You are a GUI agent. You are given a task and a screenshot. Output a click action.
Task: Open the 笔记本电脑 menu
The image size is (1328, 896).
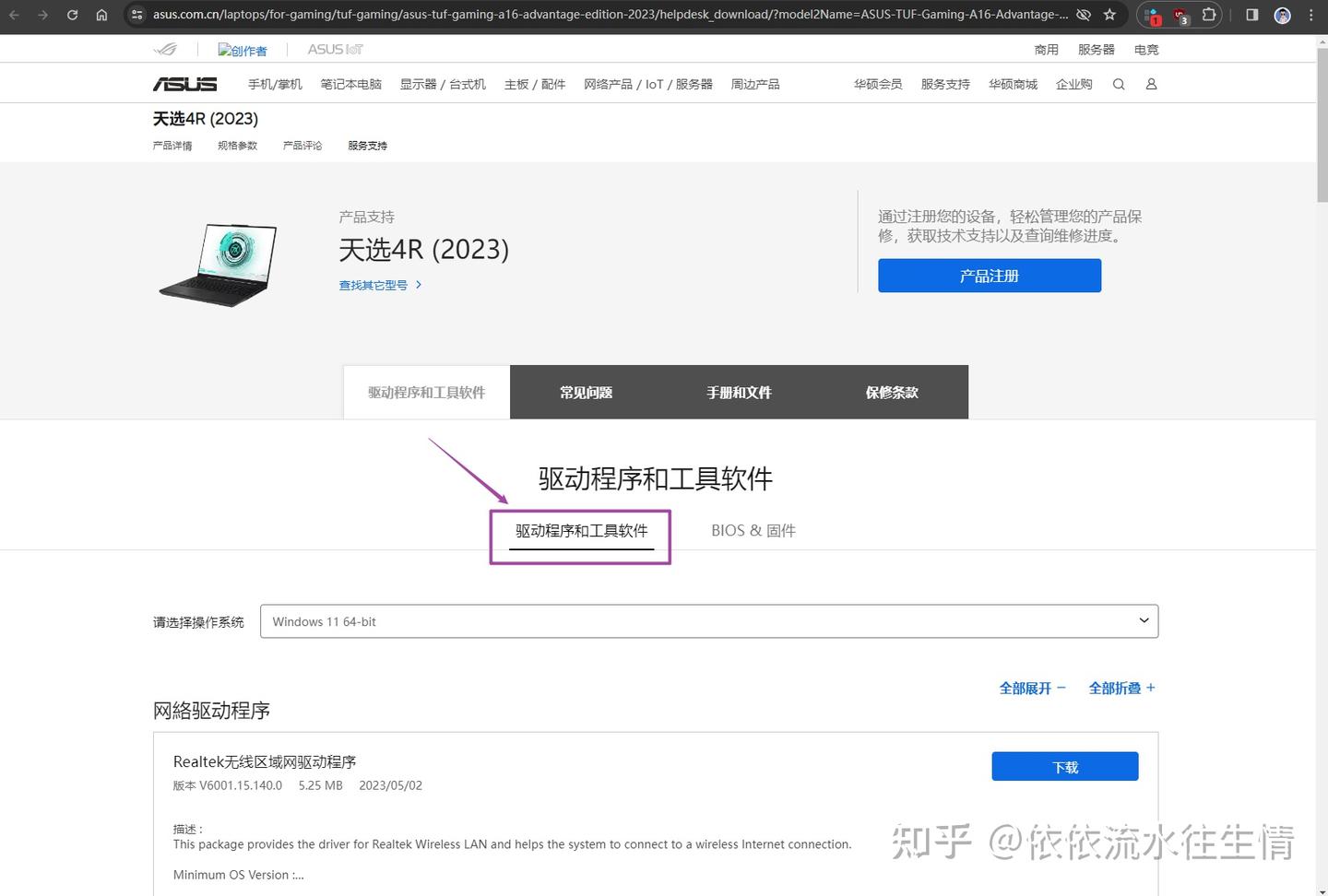[351, 84]
